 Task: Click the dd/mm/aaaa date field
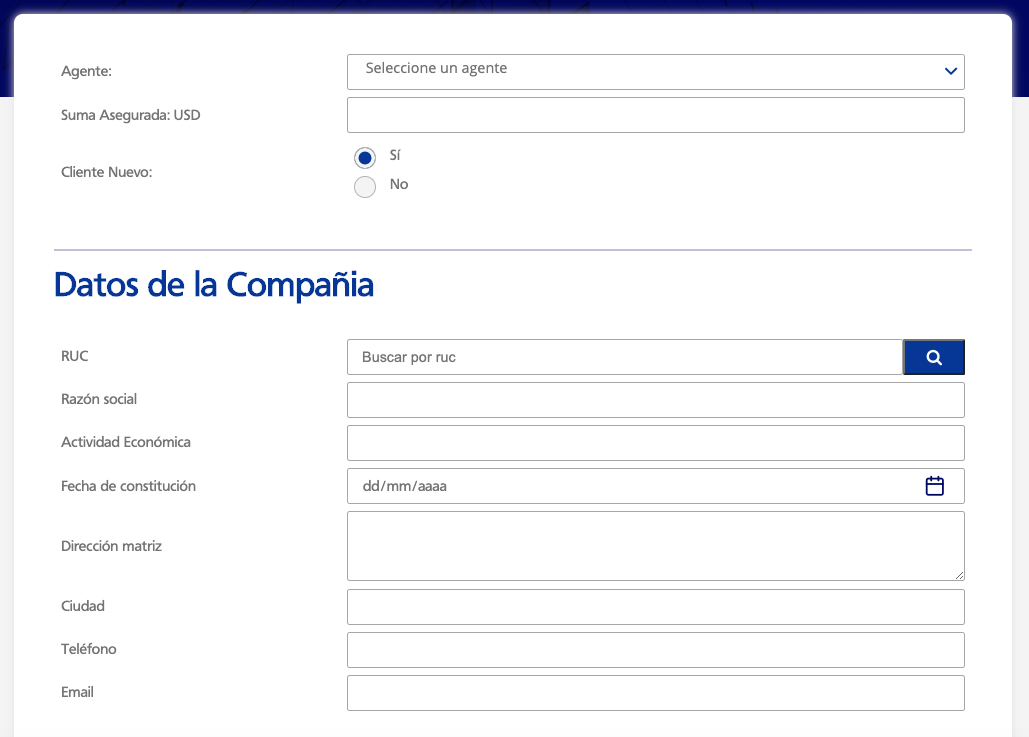coord(656,486)
